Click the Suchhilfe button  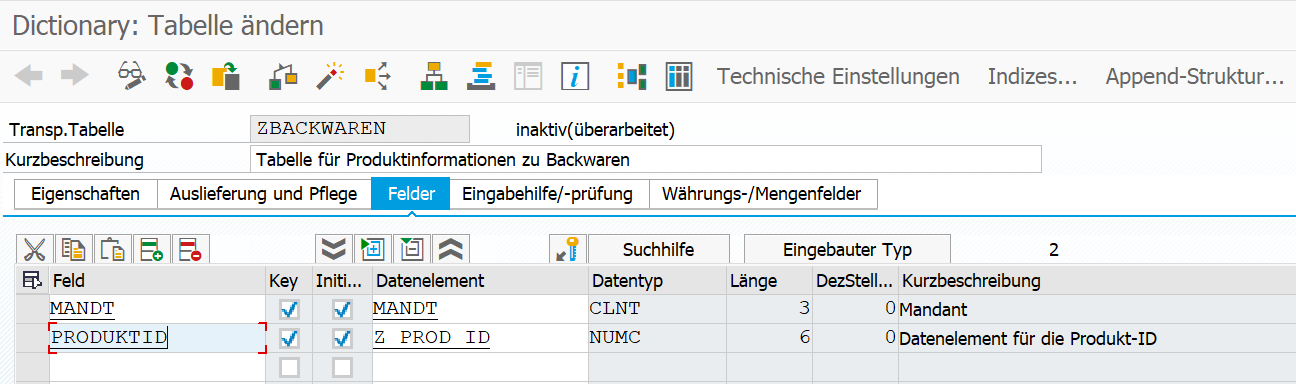click(x=659, y=250)
